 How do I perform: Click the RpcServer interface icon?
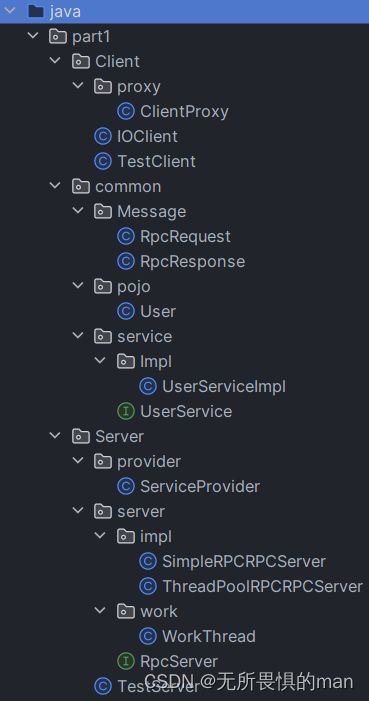pyautogui.click(x=126, y=661)
